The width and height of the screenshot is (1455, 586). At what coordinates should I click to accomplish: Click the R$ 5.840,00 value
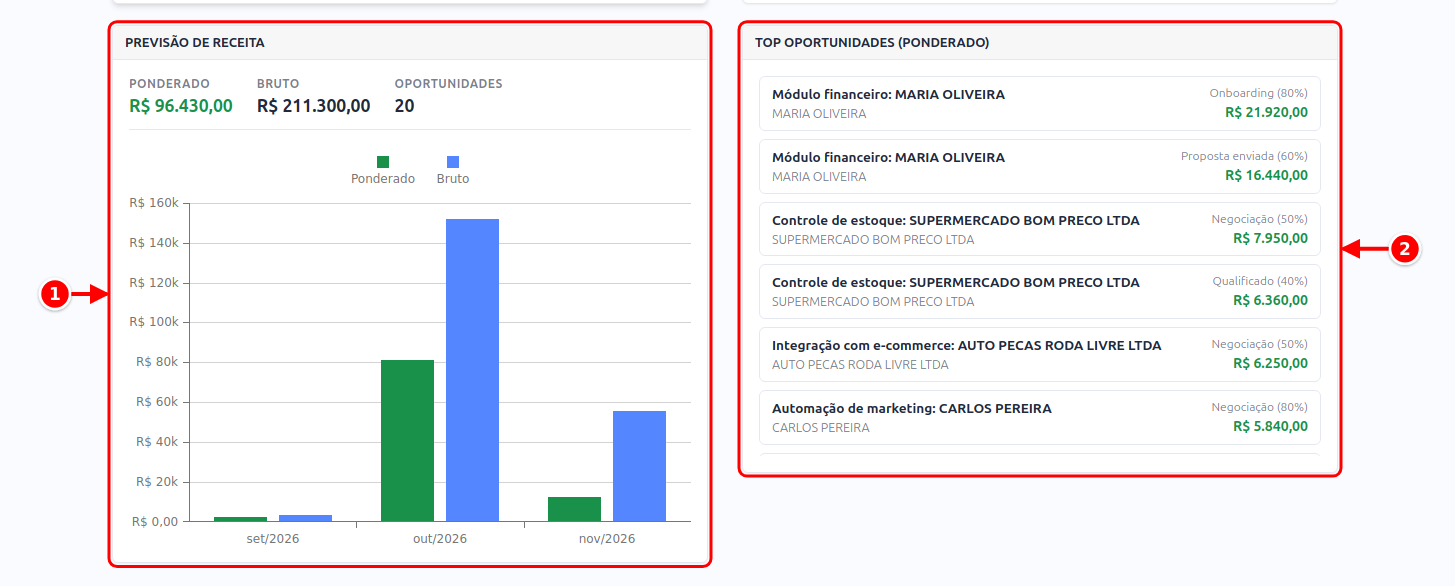click(1270, 426)
